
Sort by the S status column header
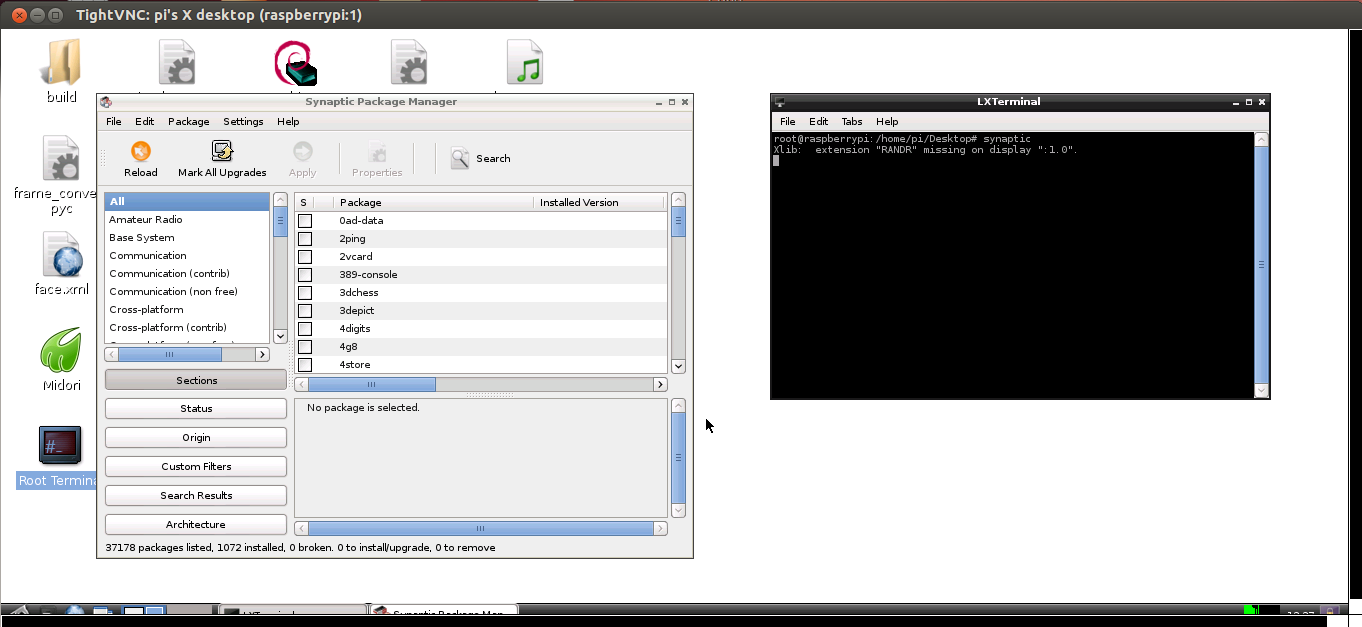click(304, 202)
